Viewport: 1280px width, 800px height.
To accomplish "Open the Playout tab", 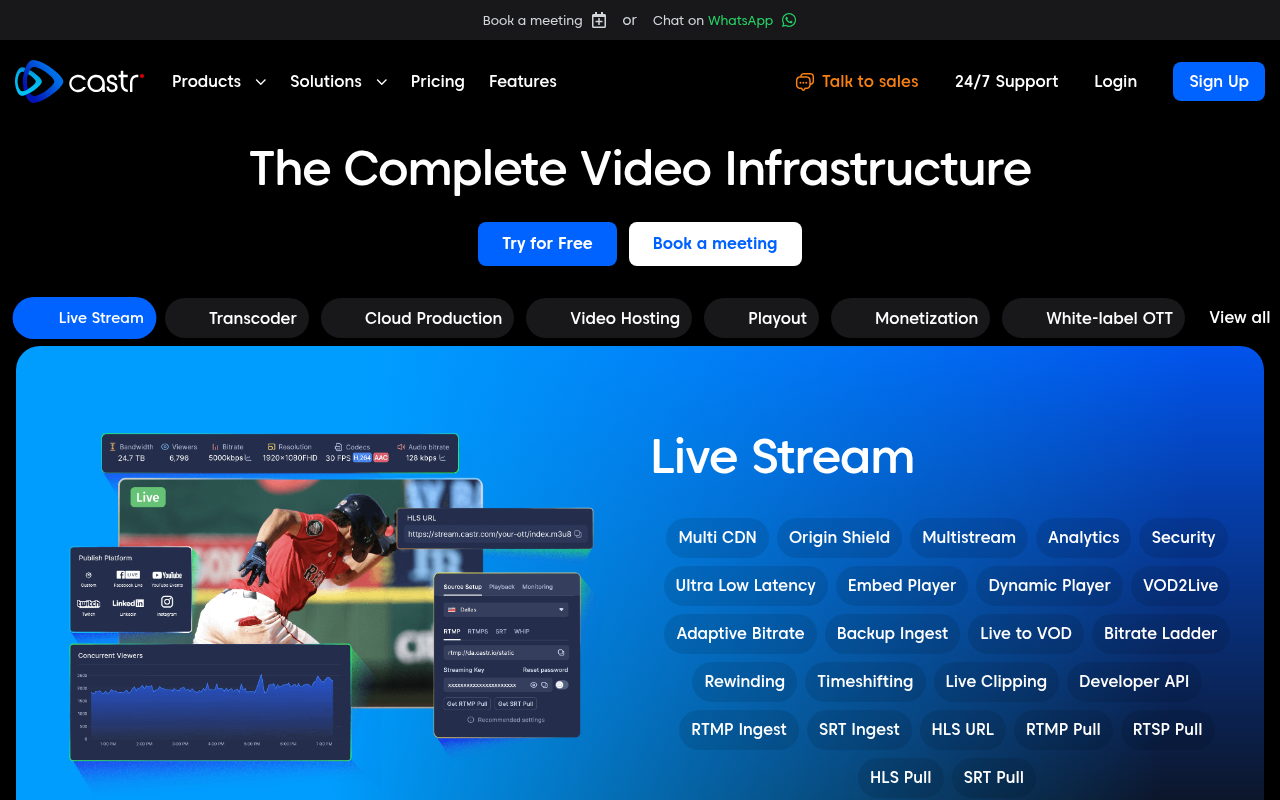I will pyautogui.click(x=761, y=318).
